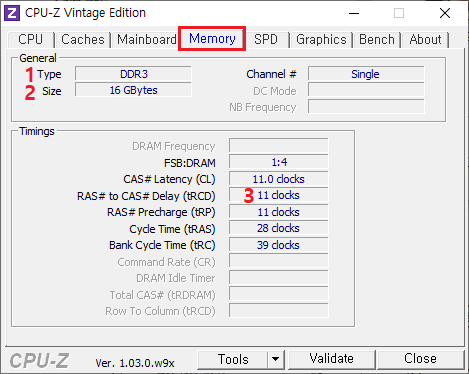Click the empty Row To Column field

(x=279, y=311)
